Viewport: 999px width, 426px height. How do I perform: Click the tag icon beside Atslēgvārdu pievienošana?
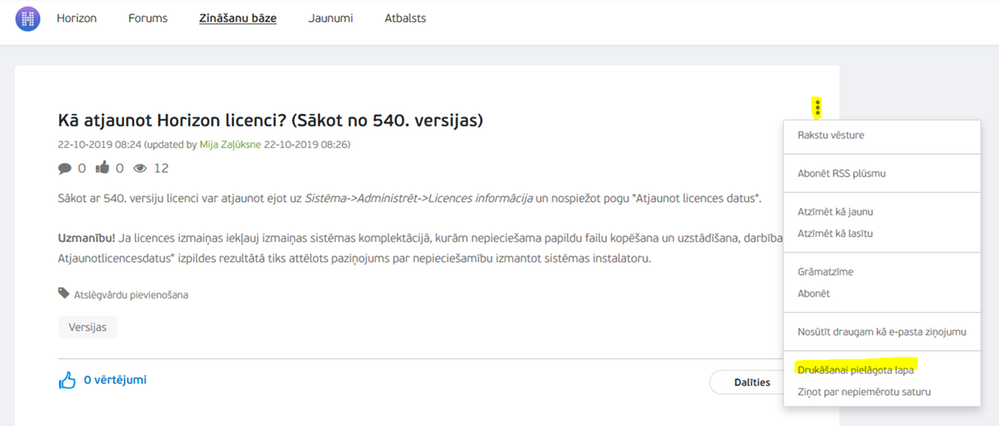pos(64,293)
